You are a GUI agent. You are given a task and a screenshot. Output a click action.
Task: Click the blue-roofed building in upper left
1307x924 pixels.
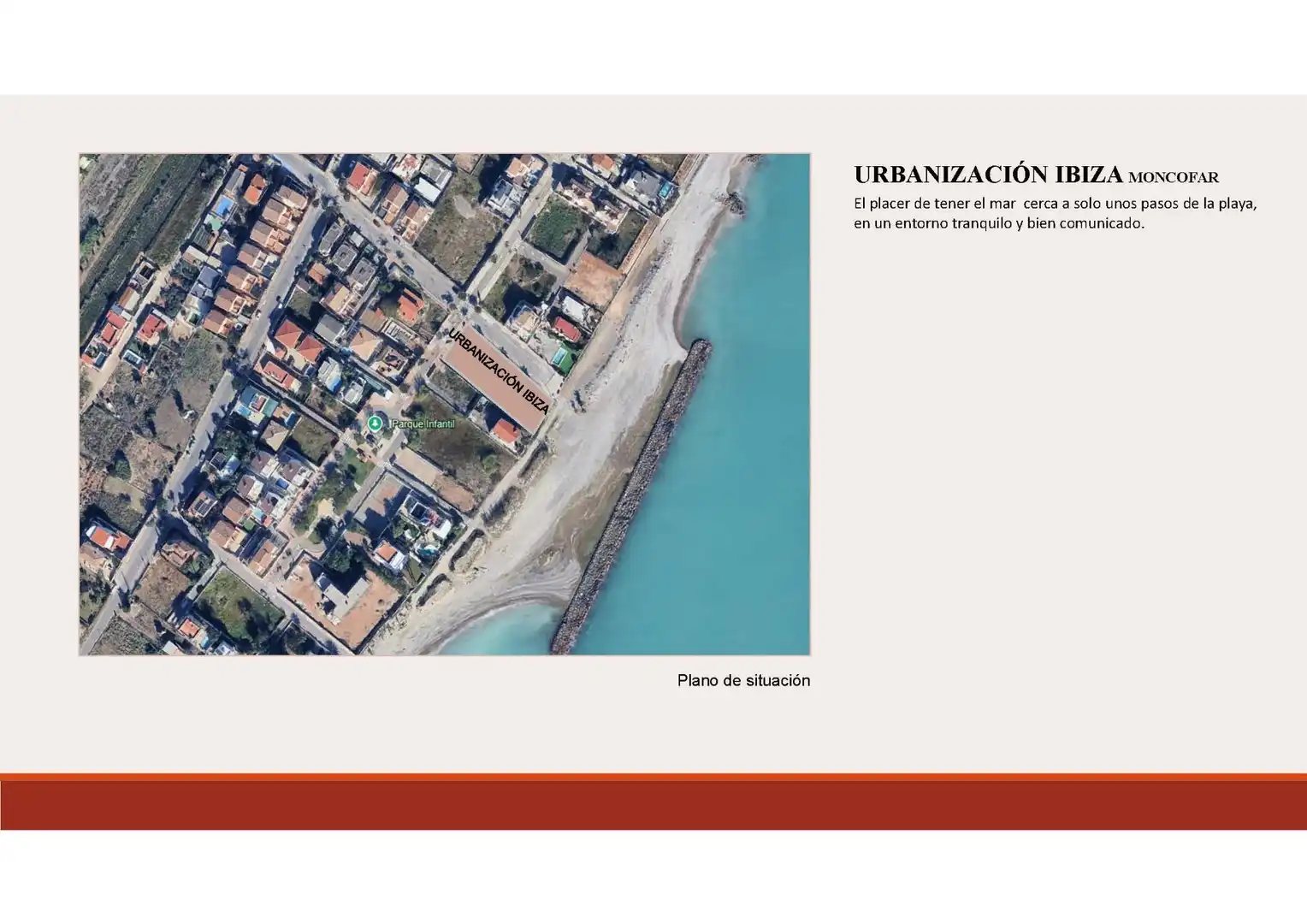pyautogui.click(x=223, y=206)
